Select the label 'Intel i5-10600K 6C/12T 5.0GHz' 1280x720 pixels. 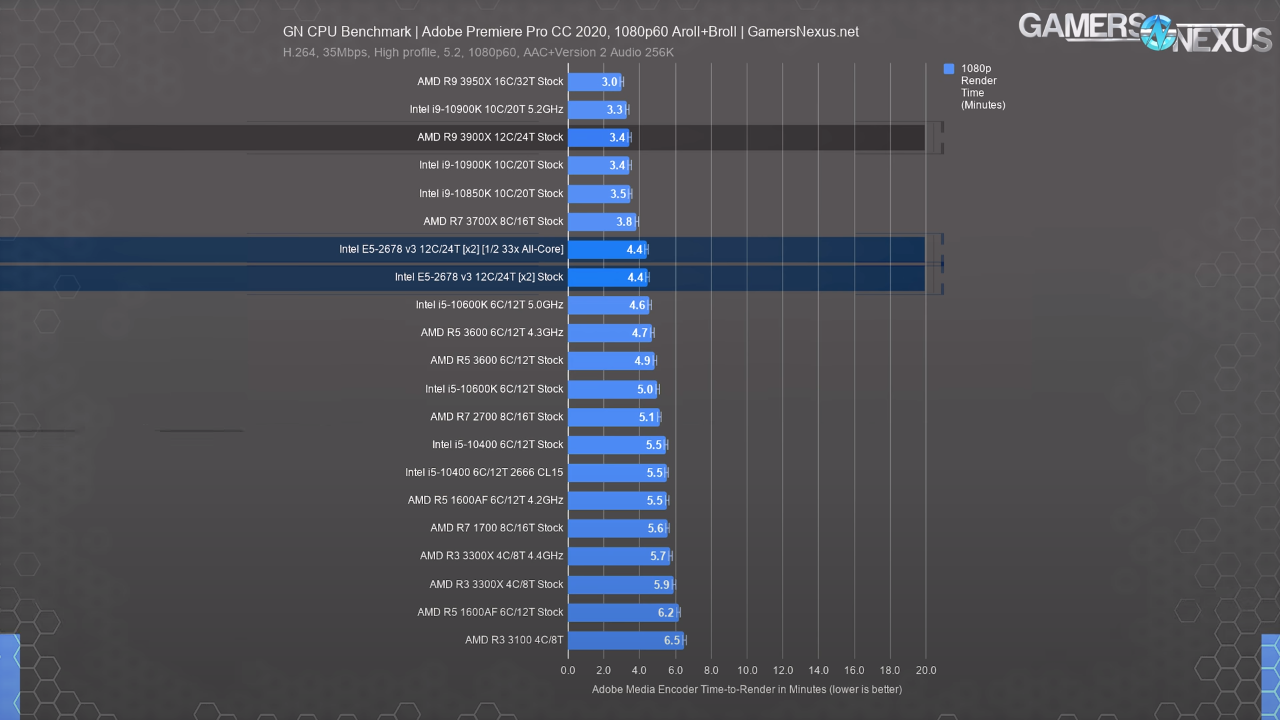(x=490, y=305)
